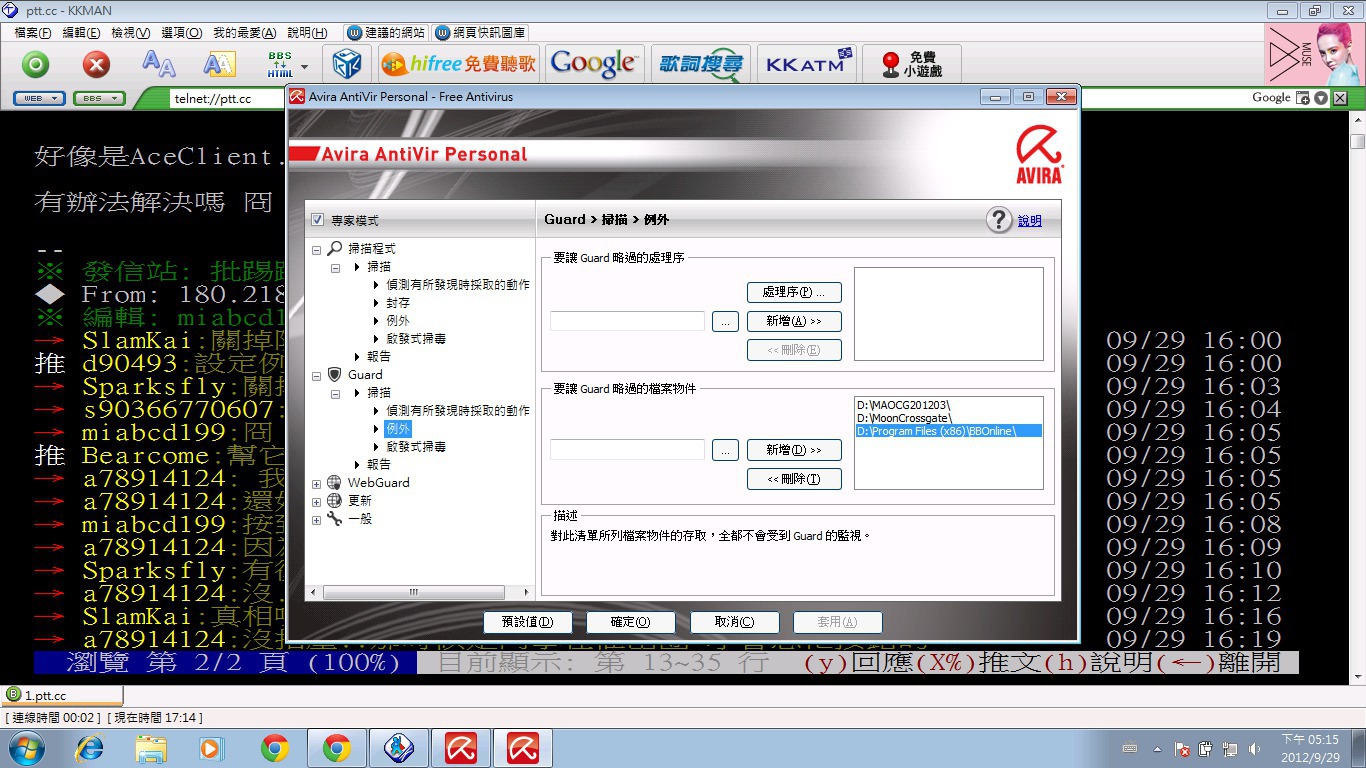Click browse button beside file object field

(x=726, y=450)
